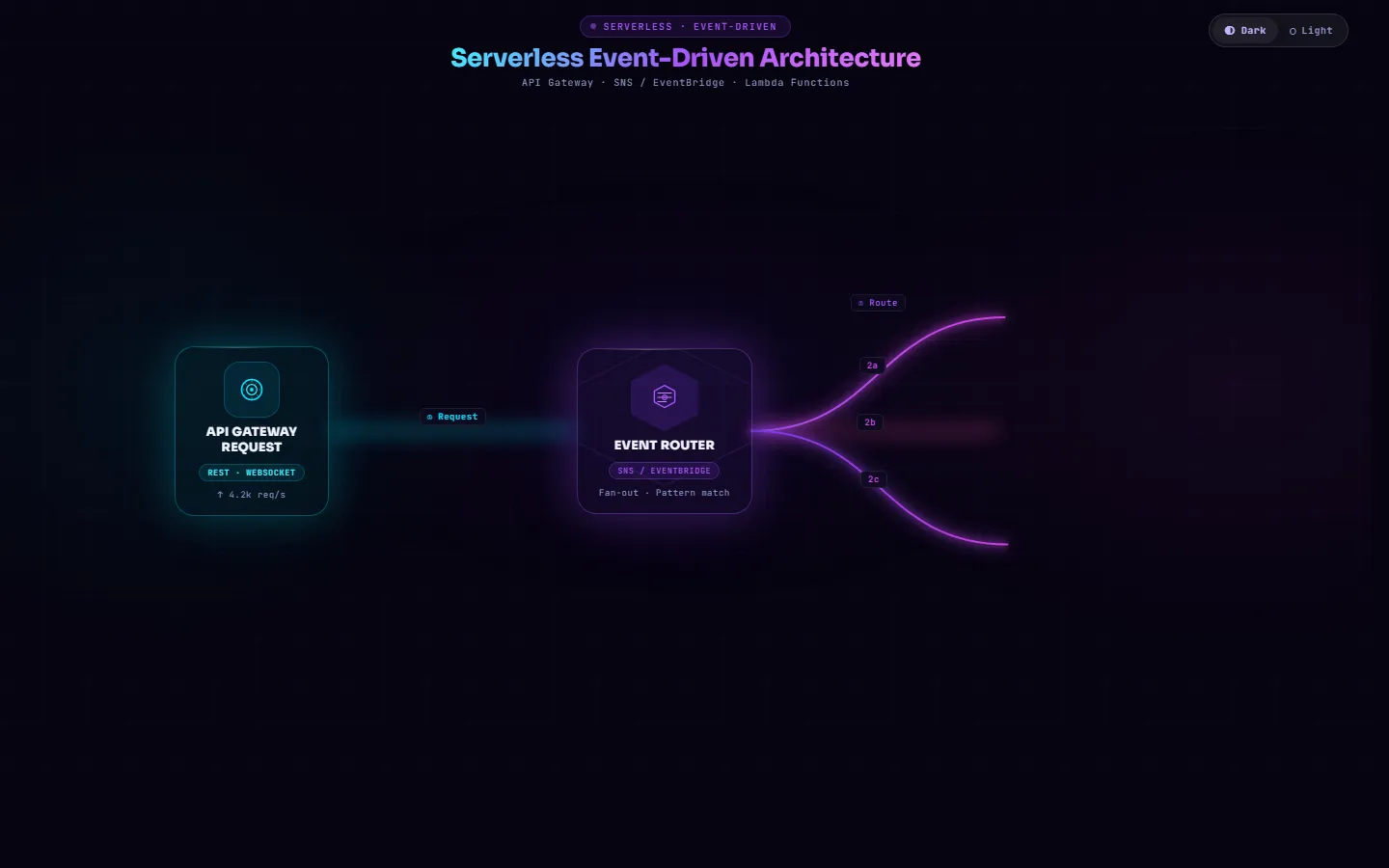Expand the 2b branch marker
This screenshot has height=868, width=1389.
tap(869, 422)
